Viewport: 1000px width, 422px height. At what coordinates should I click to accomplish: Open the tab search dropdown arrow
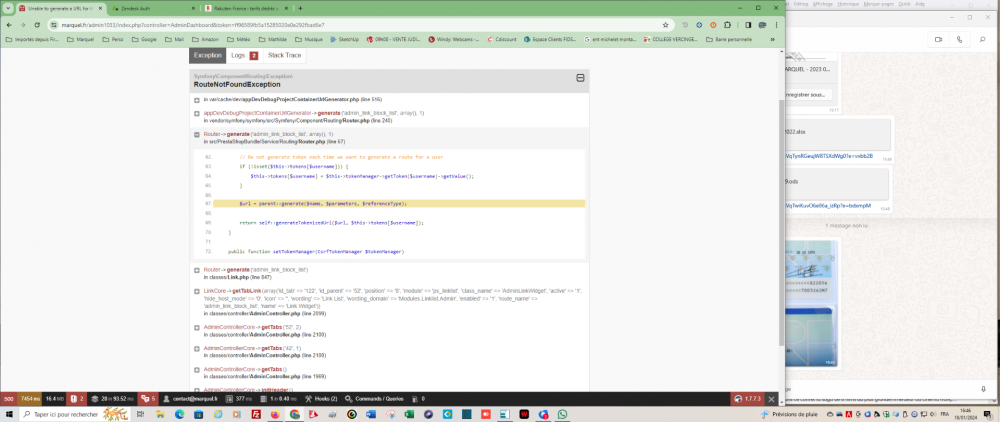pyautogui.click(x=8, y=8)
